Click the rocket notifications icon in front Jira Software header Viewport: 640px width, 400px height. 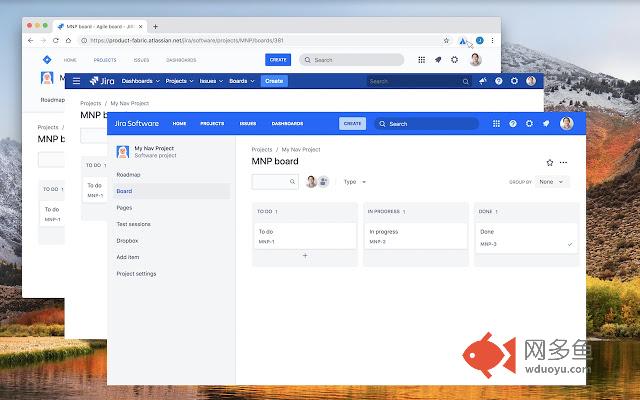(x=546, y=124)
